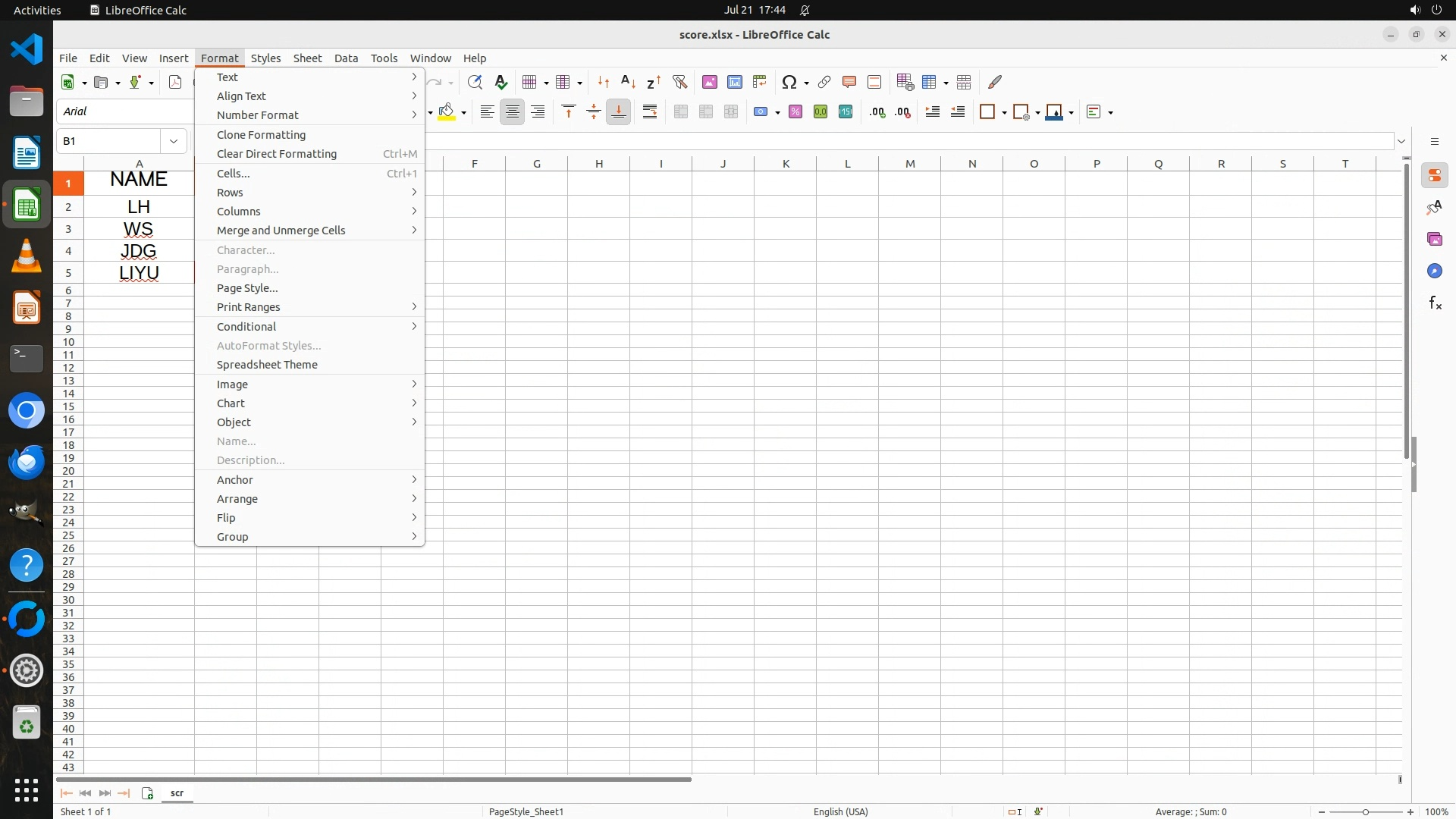Click Sort Ascending icon

point(628,82)
